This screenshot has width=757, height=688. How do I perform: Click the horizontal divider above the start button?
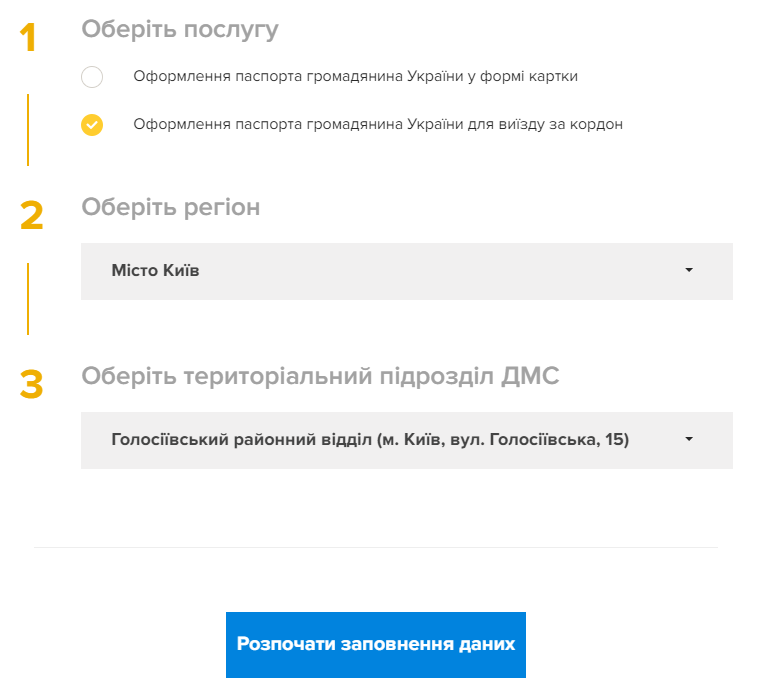[376, 547]
